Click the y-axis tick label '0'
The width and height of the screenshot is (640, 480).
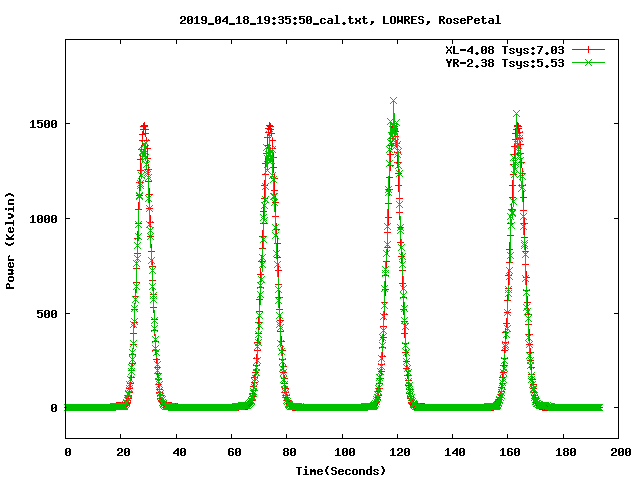tap(54, 408)
